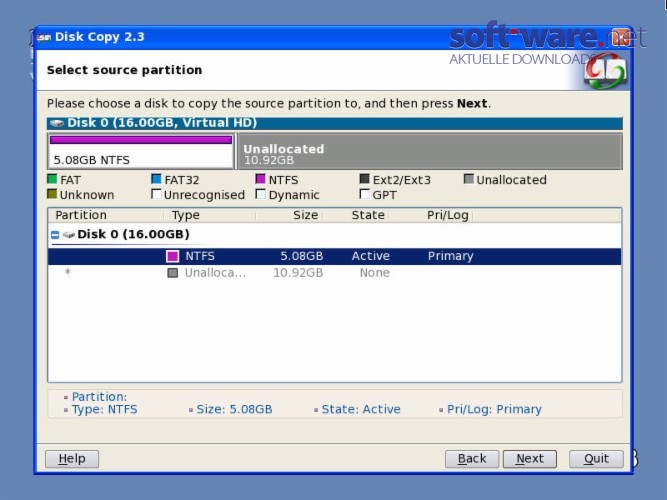Sort by the Partition column header
667x500 pixels.
click(106, 215)
